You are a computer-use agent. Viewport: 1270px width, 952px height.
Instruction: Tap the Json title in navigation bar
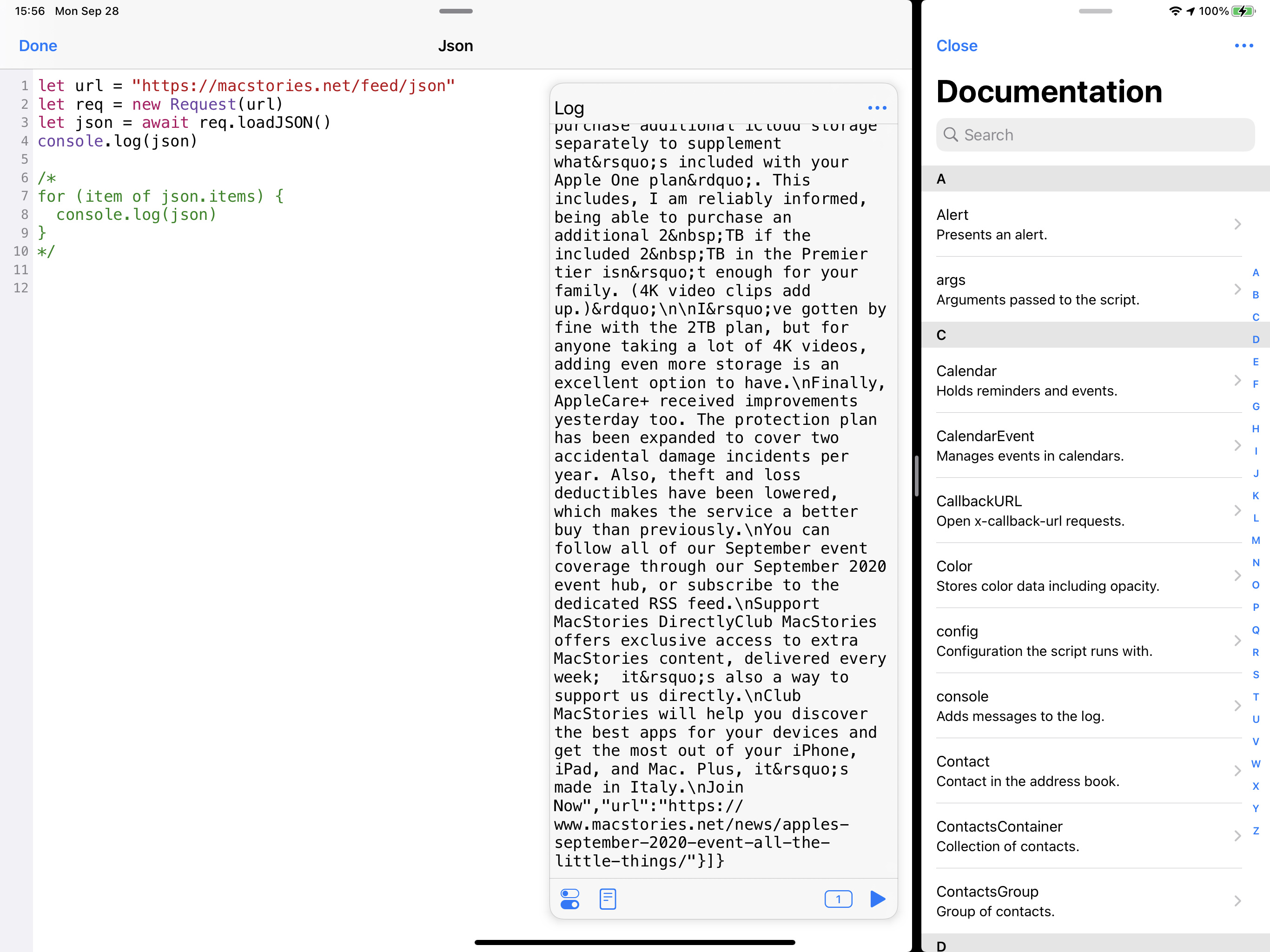click(x=456, y=46)
